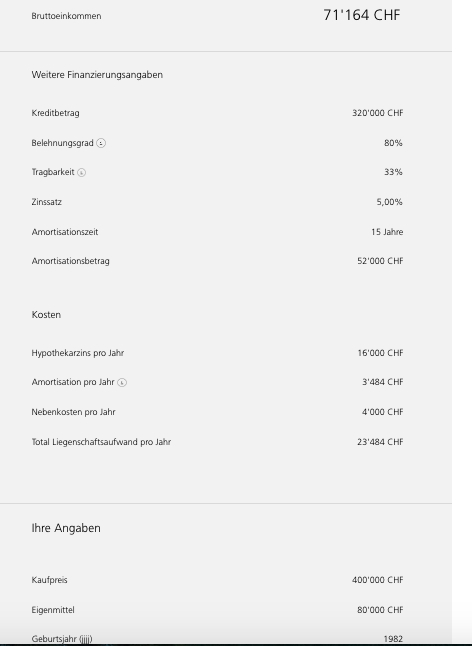Select the Zinssatz value 5,00%
This screenshot has height=646, width=472.
389,202
